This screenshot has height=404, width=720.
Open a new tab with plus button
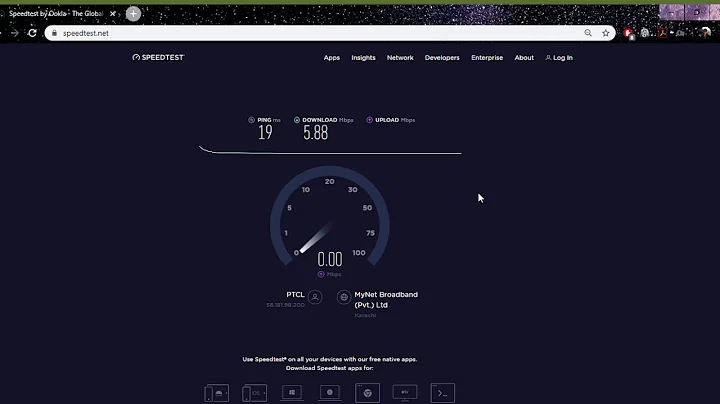tap(133, 14)
